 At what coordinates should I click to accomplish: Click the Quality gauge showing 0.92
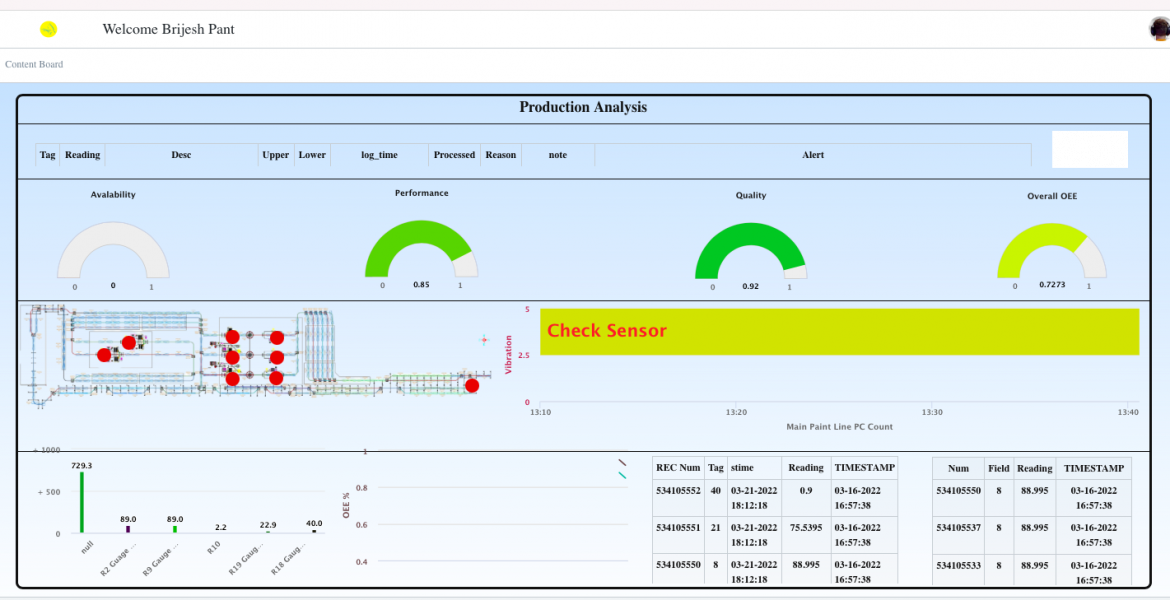(x=750, y=252)
